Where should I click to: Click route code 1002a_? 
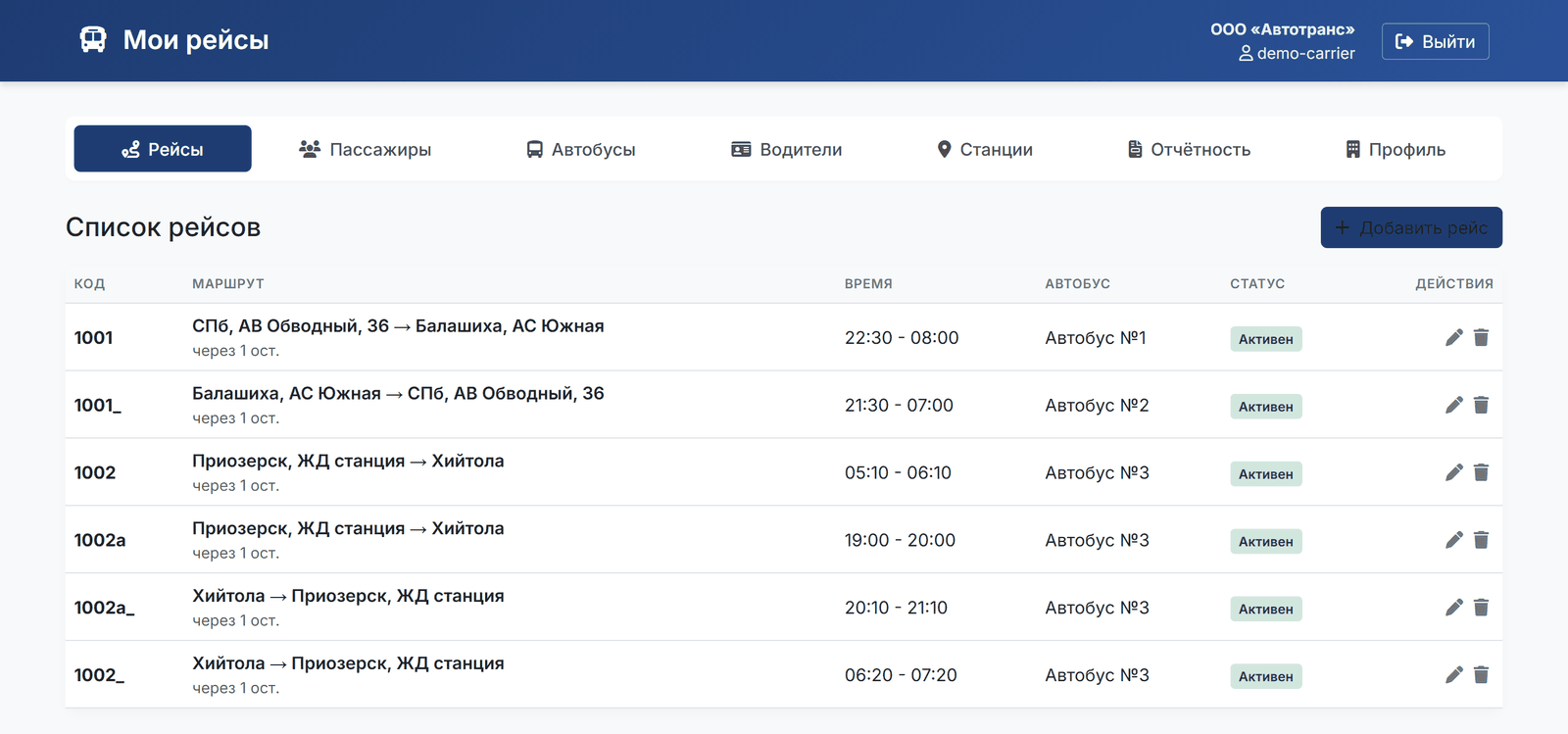click(105, 608)
